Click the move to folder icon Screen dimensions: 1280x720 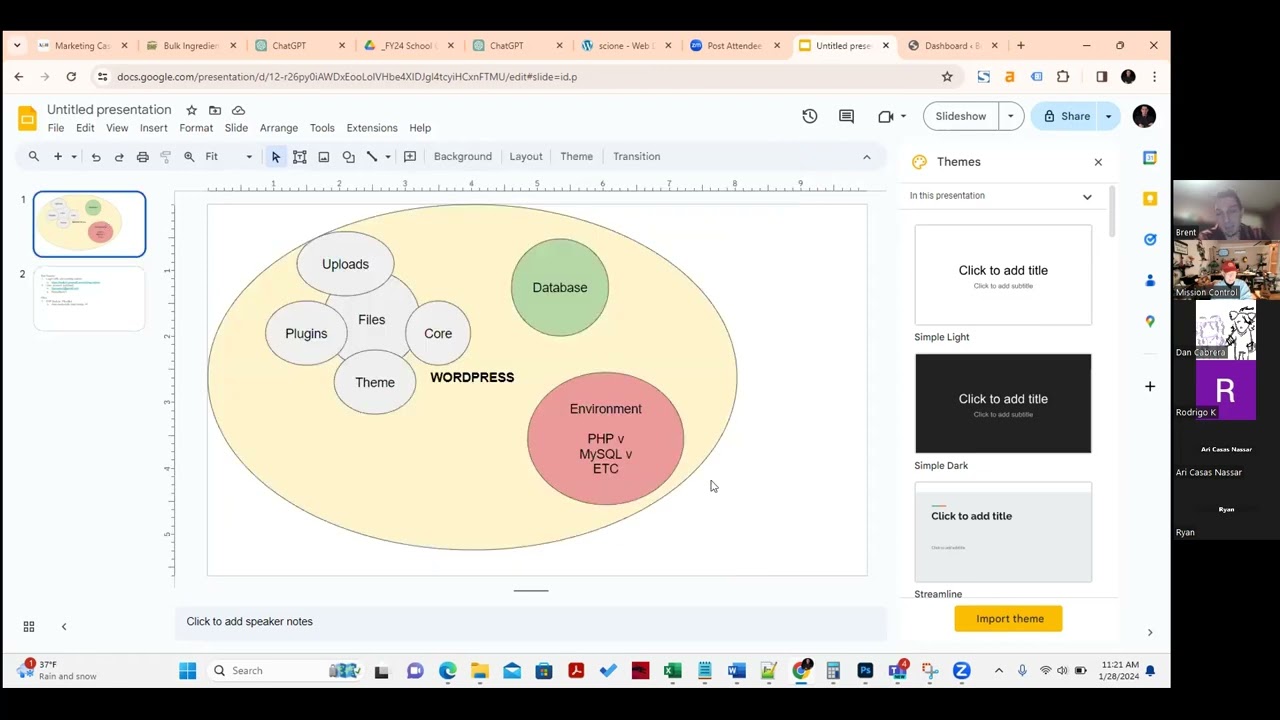point(215,110)
